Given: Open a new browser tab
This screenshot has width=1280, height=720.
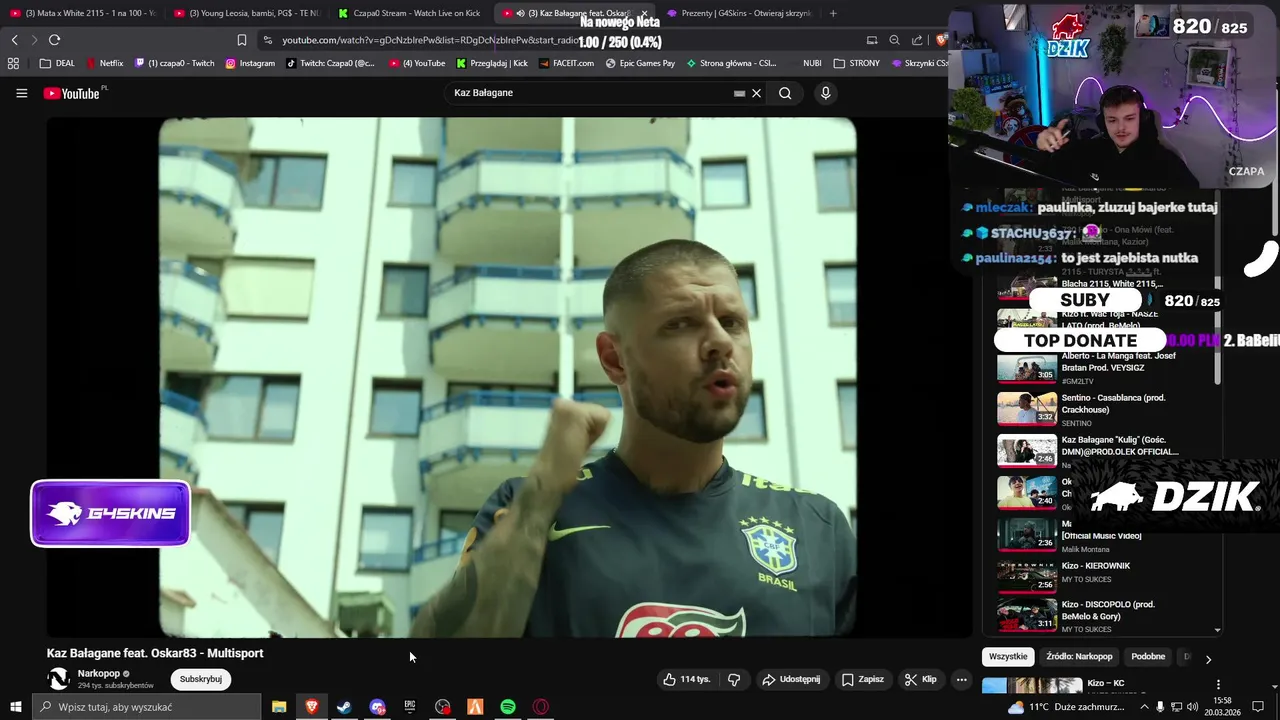Looking at the screenshot, I should pos(833,13).
